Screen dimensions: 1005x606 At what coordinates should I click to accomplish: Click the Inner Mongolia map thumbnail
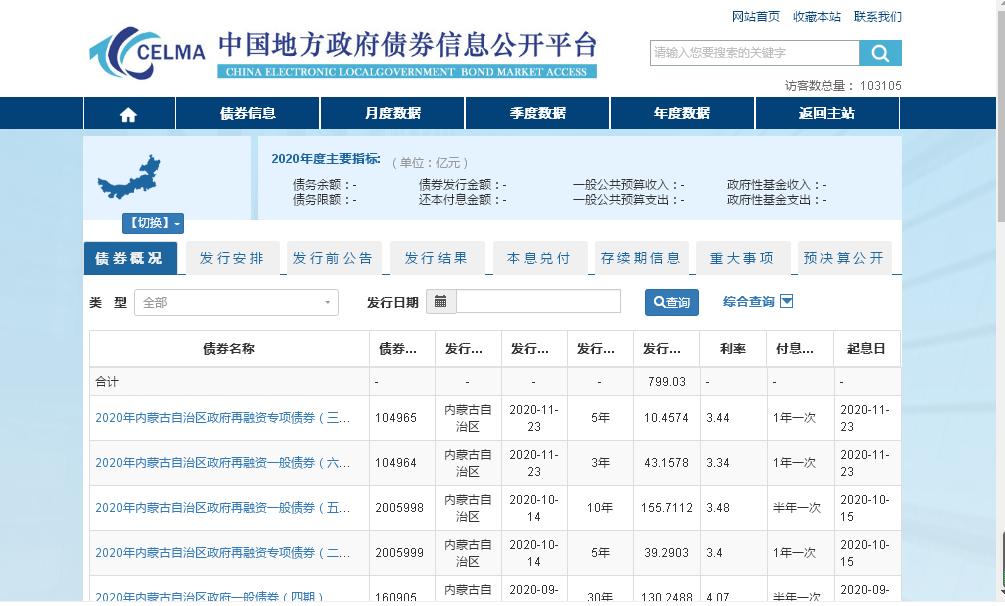pos(129,178)
